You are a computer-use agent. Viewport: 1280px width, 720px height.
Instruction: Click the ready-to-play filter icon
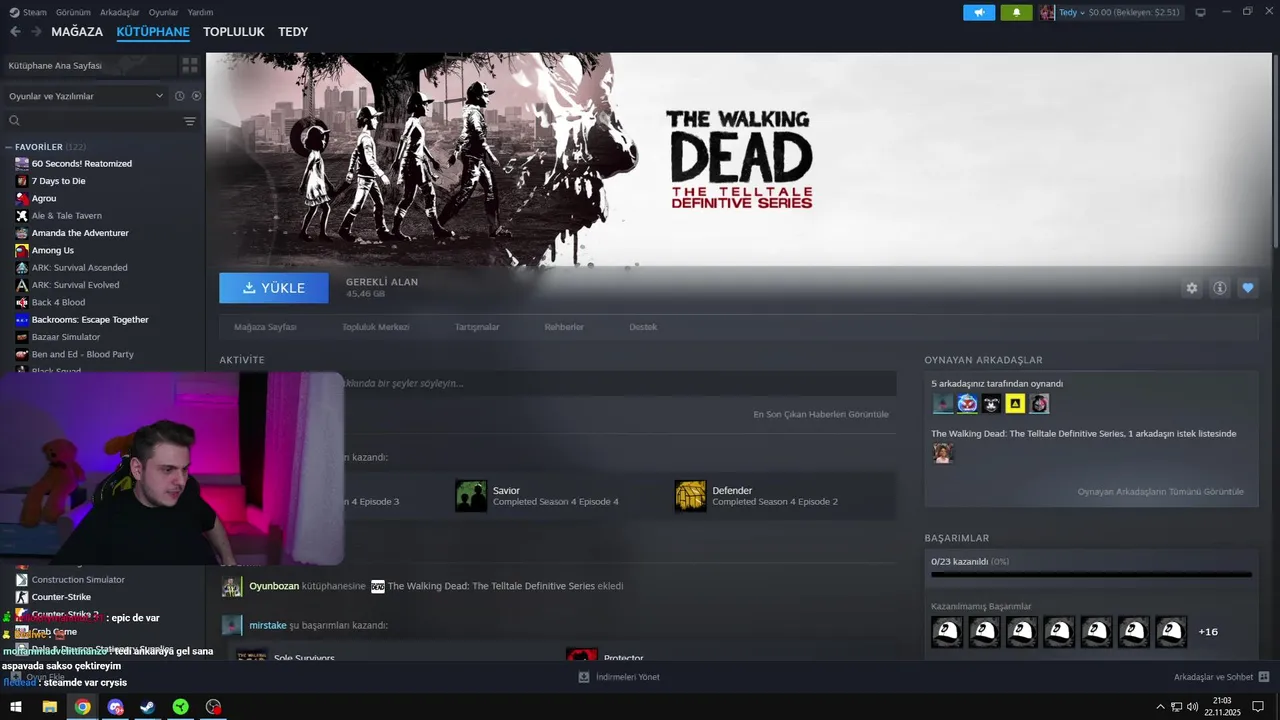click(196, 96)
